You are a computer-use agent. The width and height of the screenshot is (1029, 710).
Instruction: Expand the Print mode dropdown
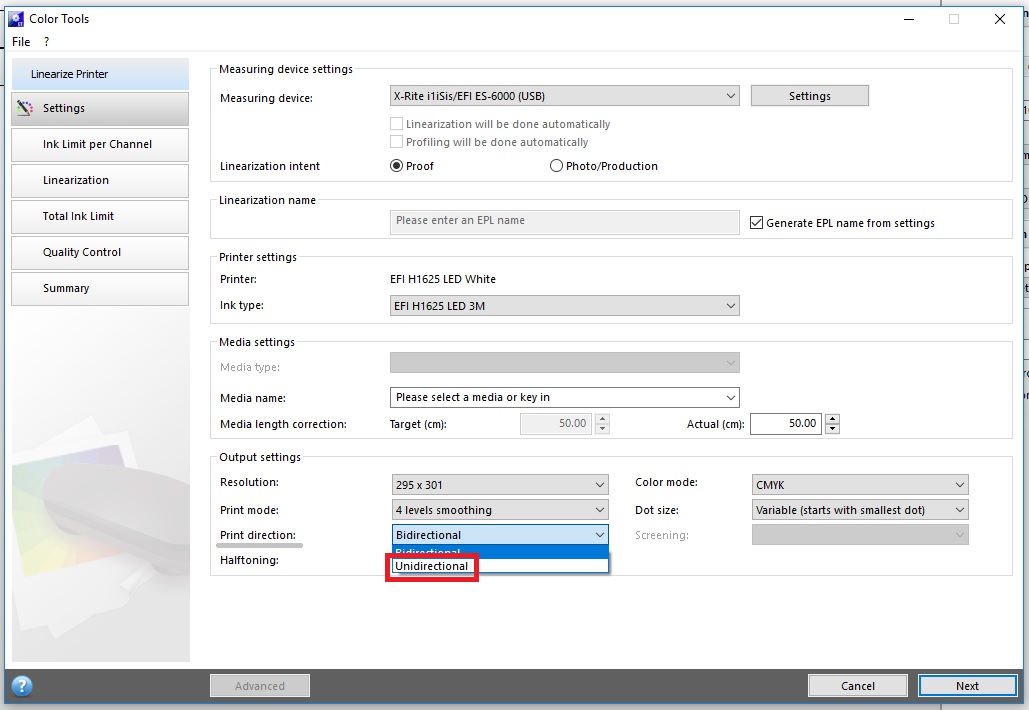[x=500, y=510]
